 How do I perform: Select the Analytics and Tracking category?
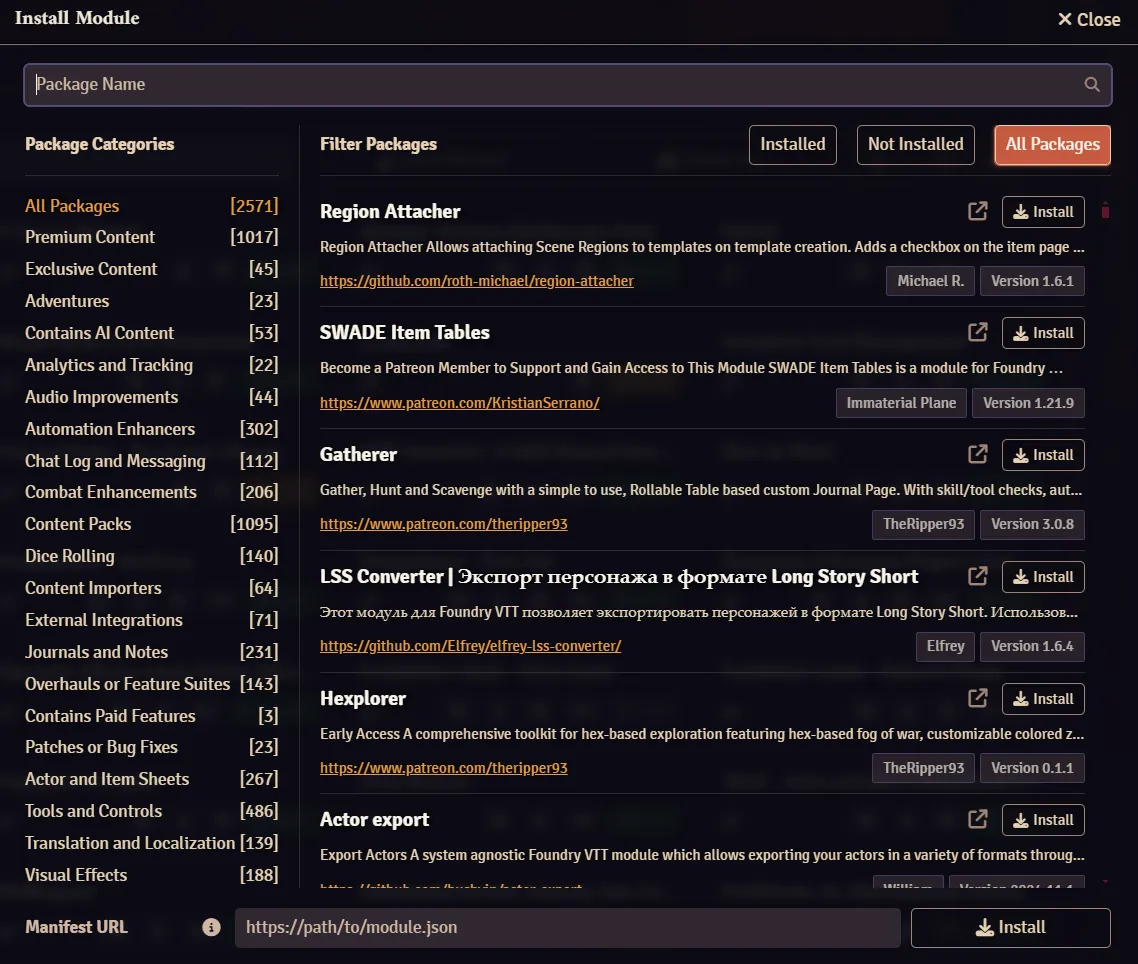click(x=152, y=365)
